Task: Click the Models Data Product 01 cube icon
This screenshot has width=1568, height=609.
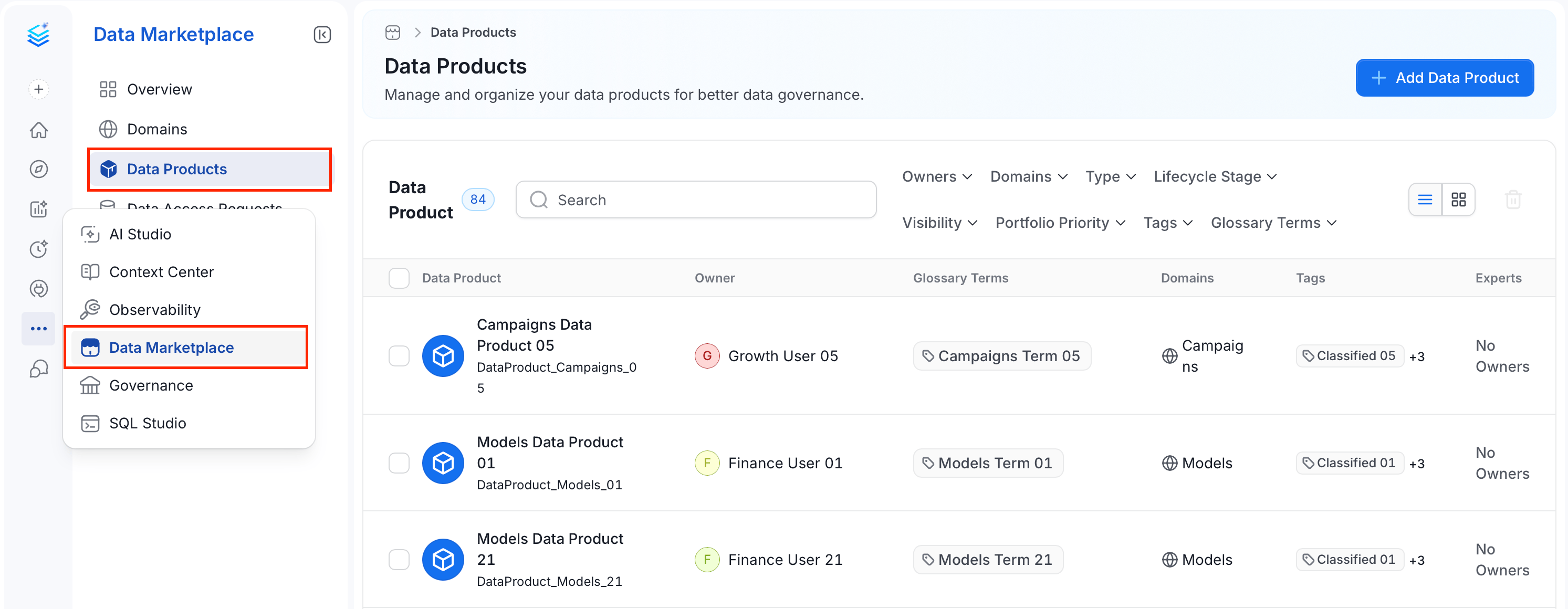Action: point(443,463)
